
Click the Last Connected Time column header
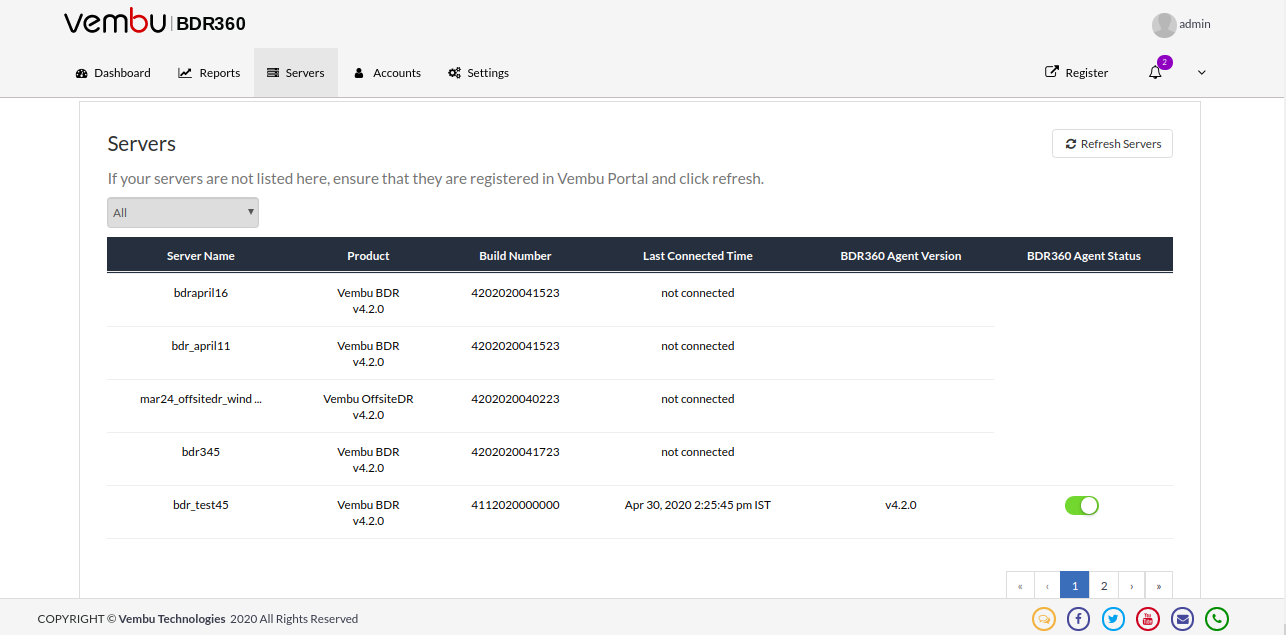698,256
